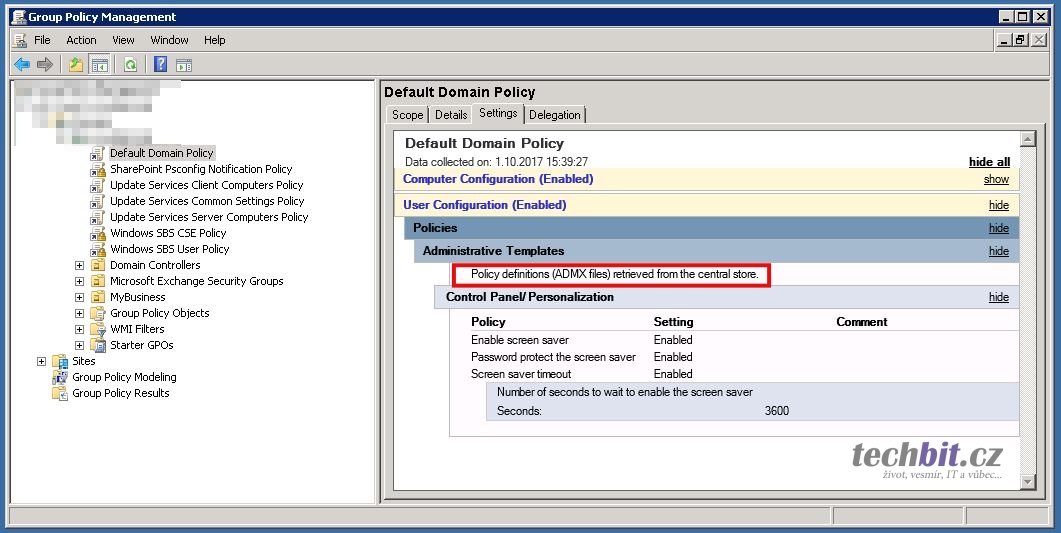The image size is (1061, 533).
Task: Click the blue Back arrow toolbar icon
Action: click(x=21, y=65)
